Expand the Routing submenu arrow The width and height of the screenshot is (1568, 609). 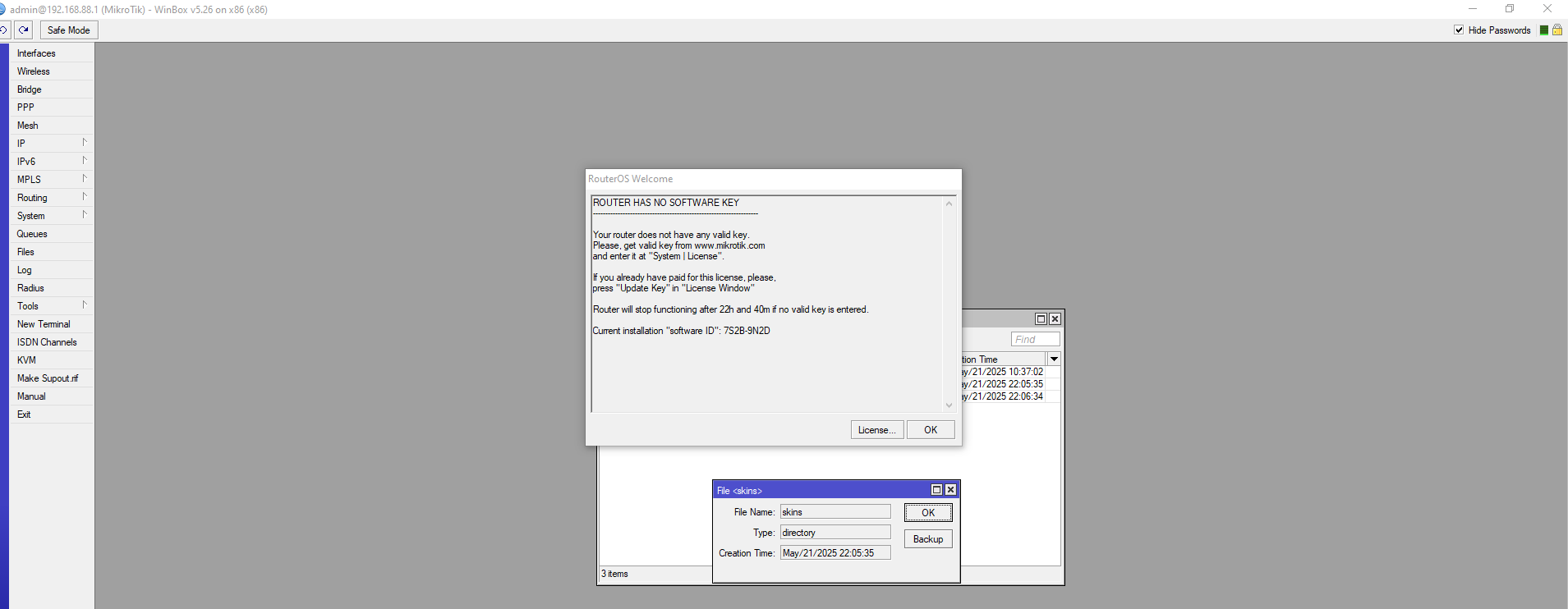pyautogui.click(x=84, y=197)
